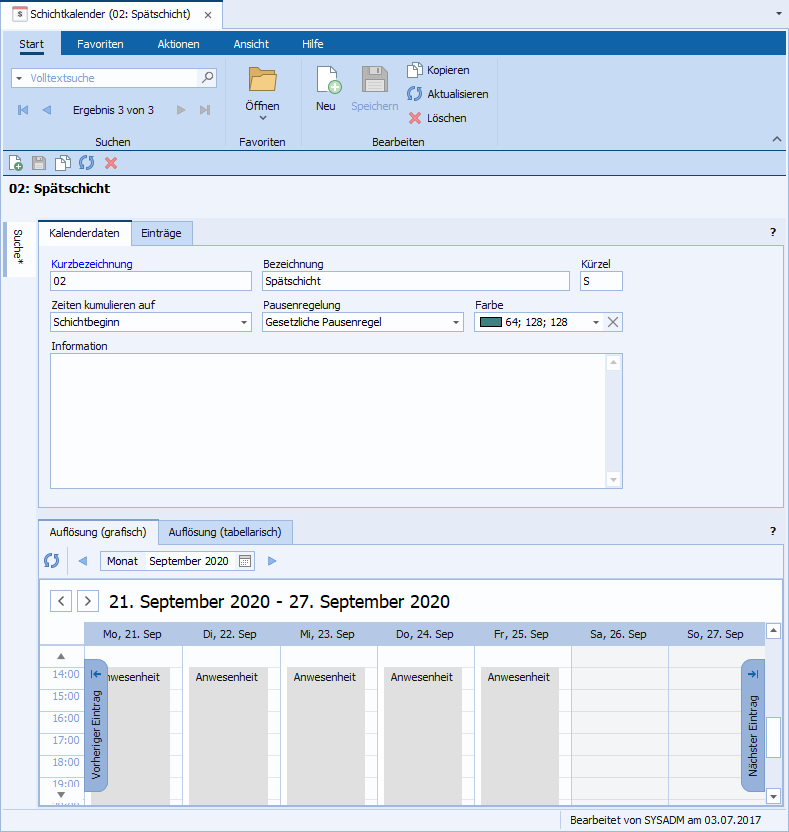Click the Kopieren icon in ribbon
The height and width of the screenshot is (832, 789).
tap(415, 70)
